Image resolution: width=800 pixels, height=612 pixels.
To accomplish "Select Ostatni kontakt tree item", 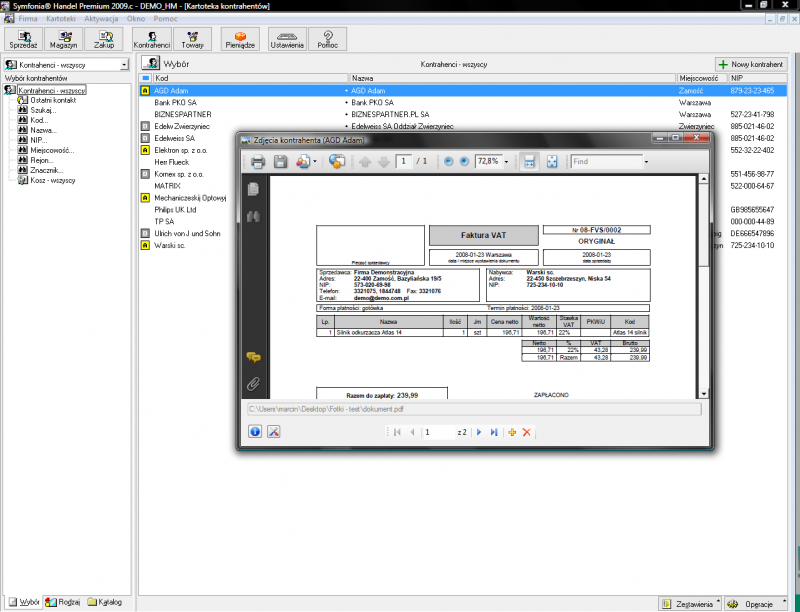I will (x=53, y=100).
